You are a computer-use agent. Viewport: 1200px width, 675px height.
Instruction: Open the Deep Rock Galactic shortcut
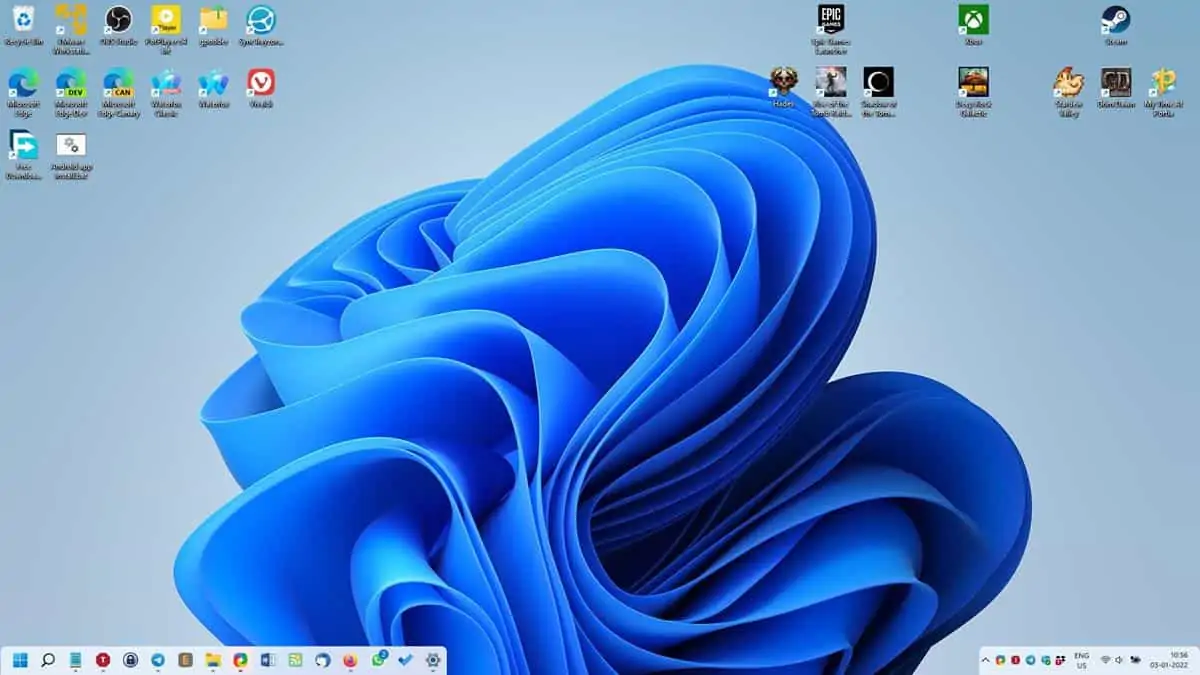click(x=973, y=82)
